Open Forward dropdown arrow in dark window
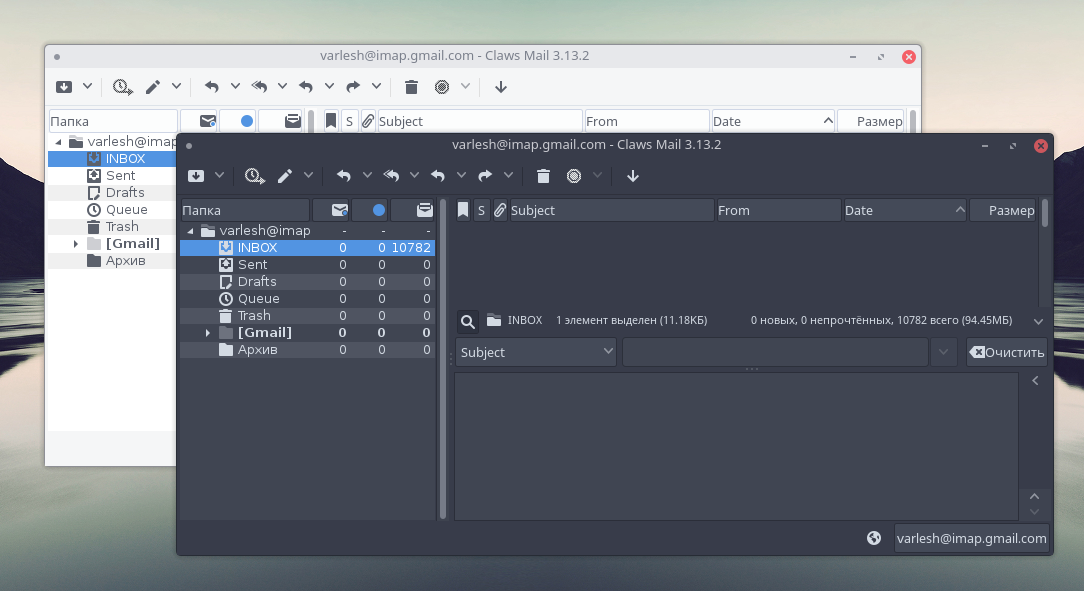1084x591 pixels. point(508,176)
